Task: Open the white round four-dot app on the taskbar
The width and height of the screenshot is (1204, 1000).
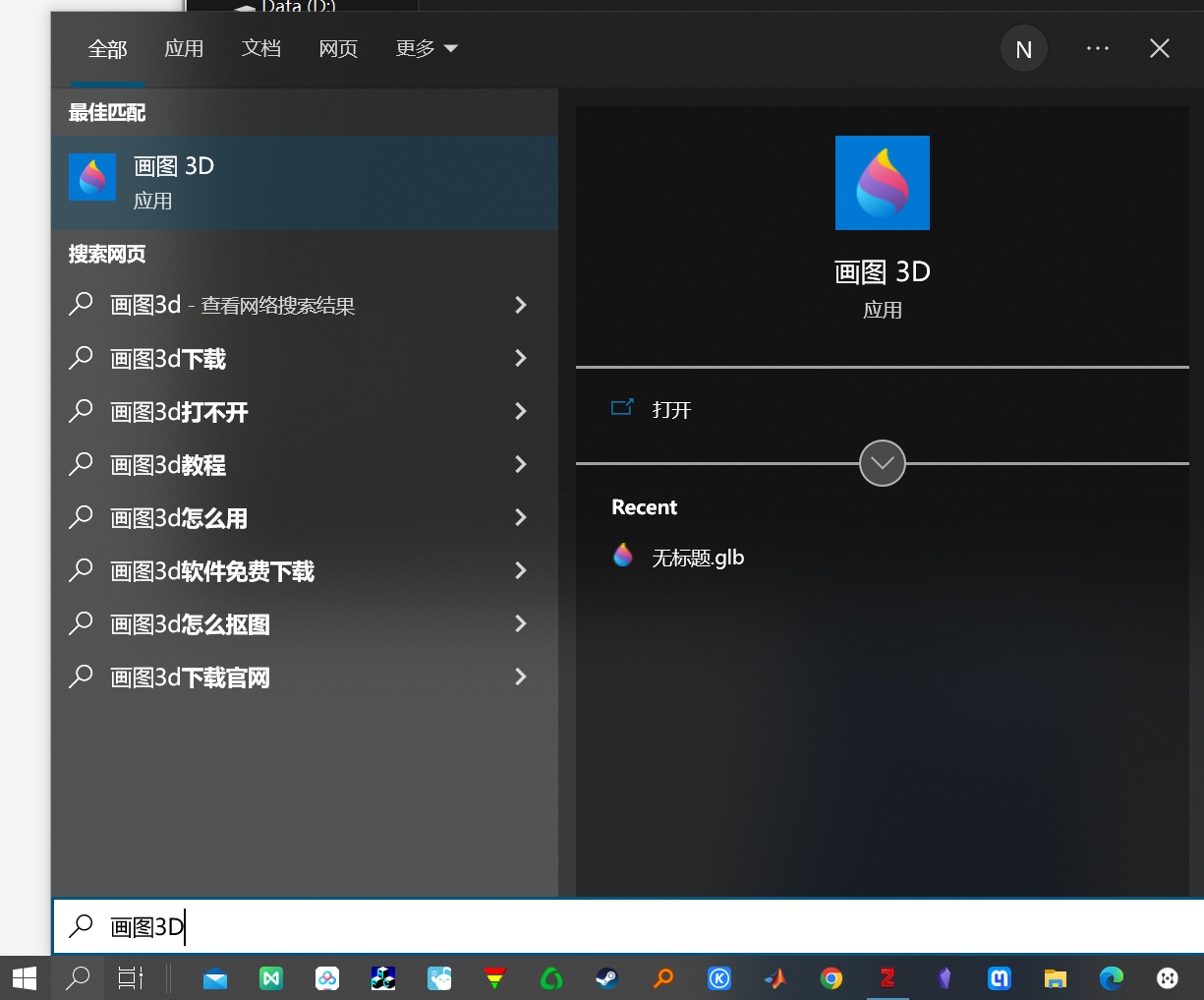Action: 1168,978
